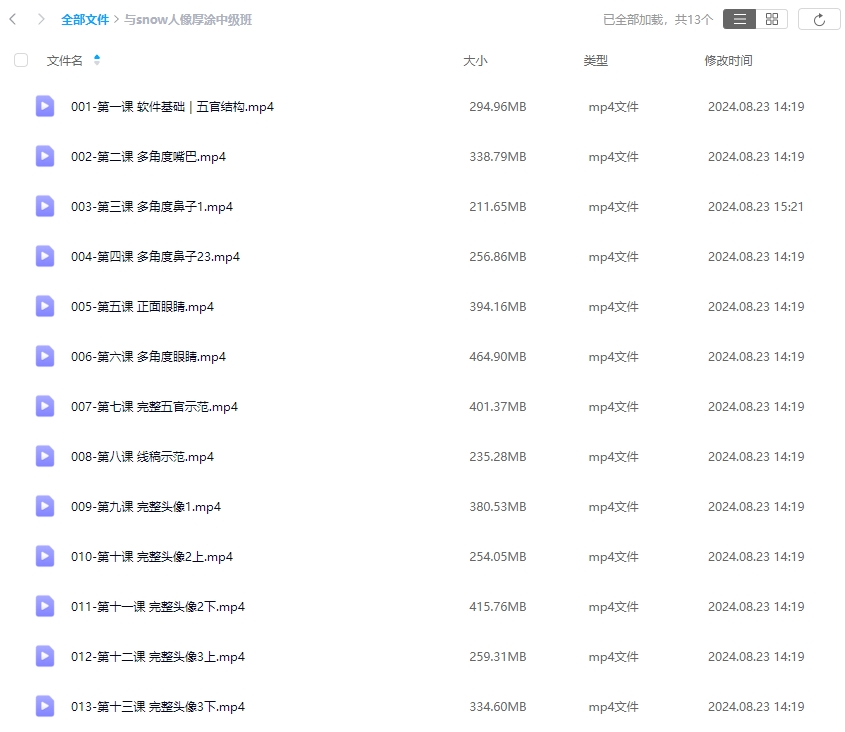Open 008-第八课 线稿示范.mp4

[142, 457]
